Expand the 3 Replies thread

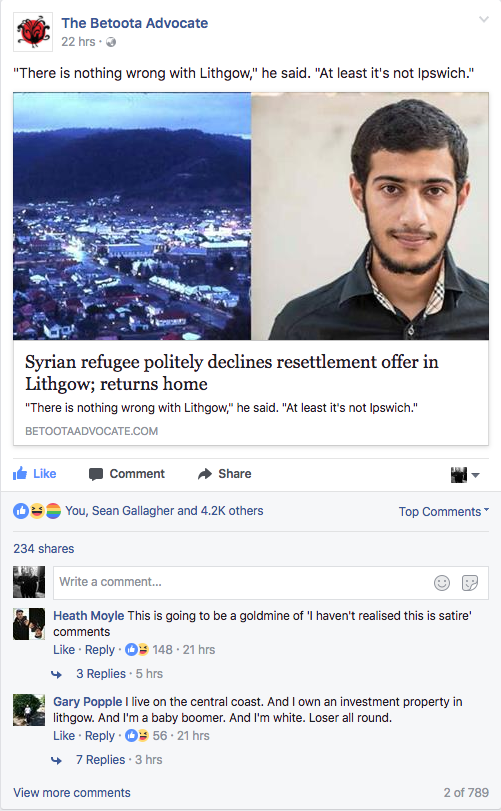pyautogui.click(x=101, y=673)
